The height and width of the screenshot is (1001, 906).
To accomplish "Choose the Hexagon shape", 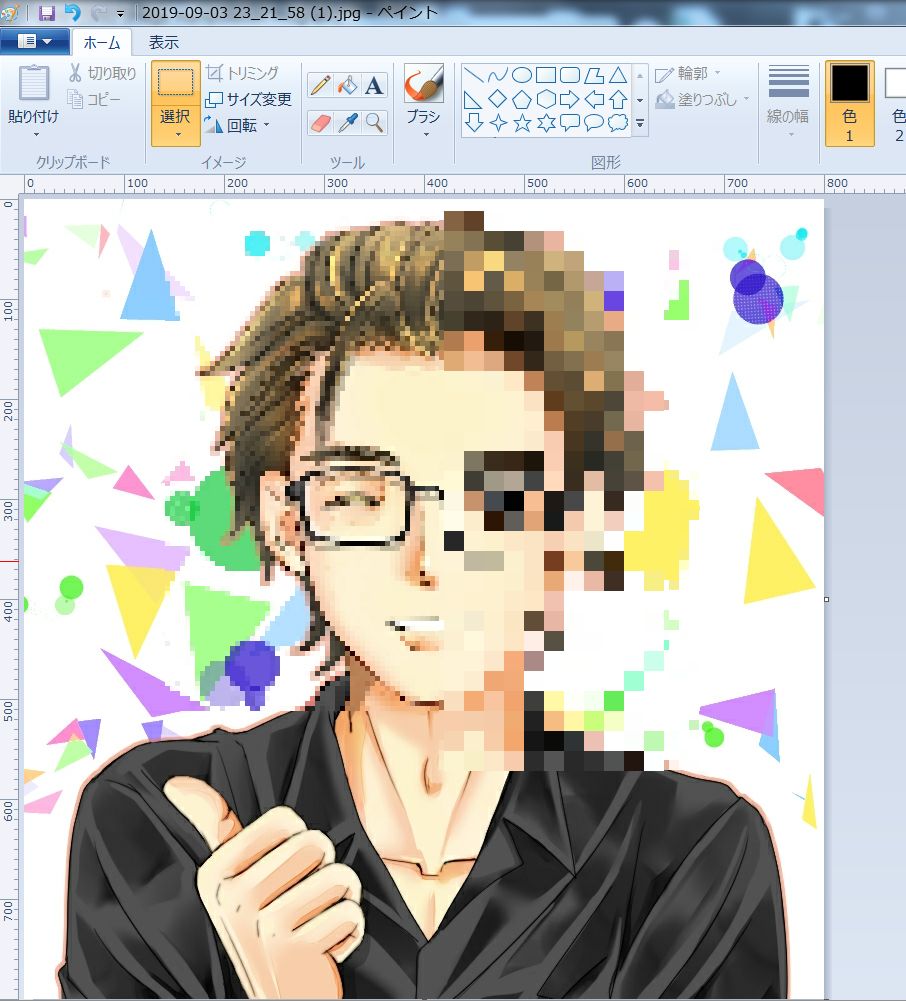I will tap(546, 99).
